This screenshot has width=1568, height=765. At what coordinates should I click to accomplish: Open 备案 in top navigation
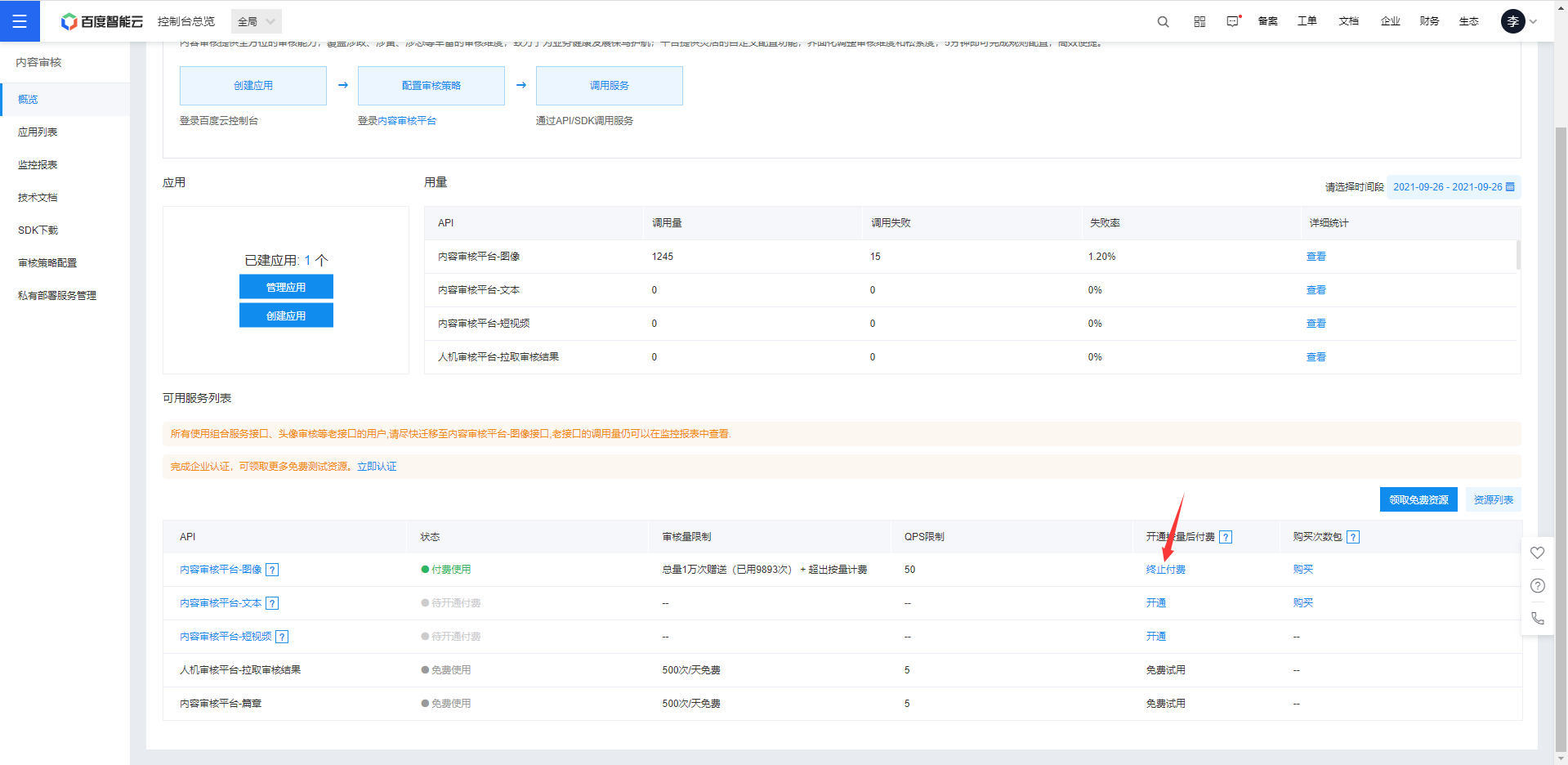1267,21
